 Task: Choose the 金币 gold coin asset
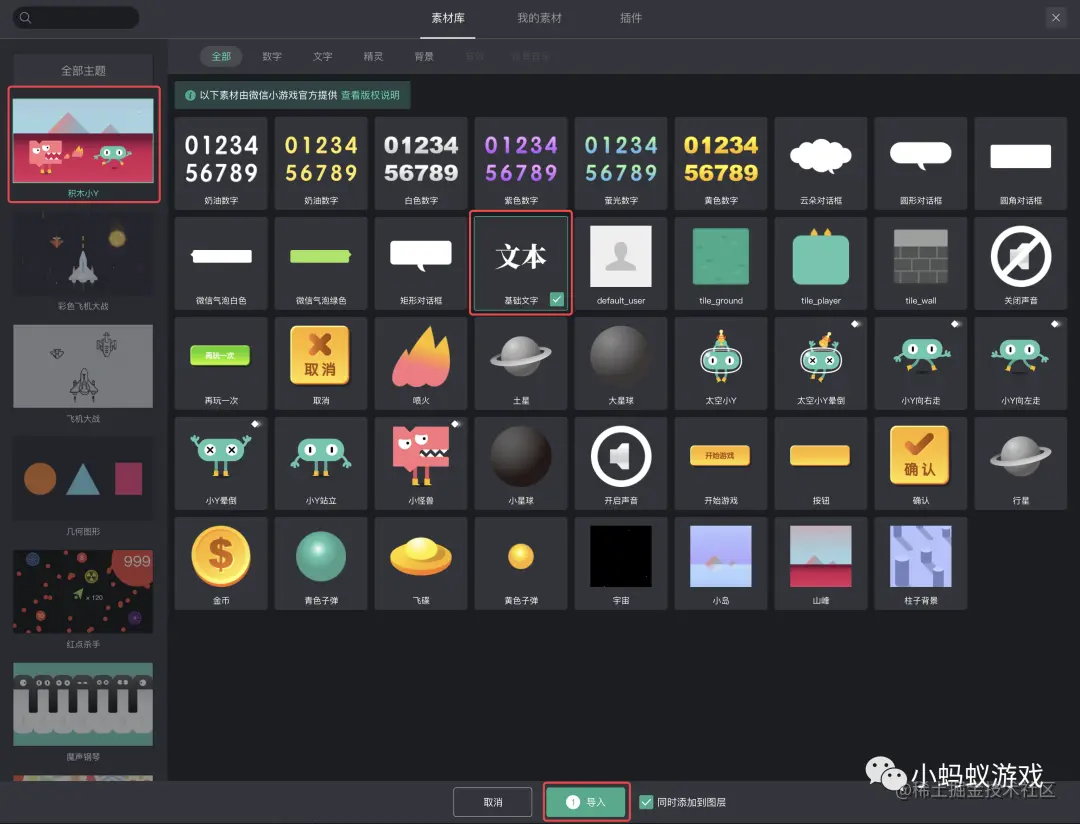click(x=221, y=563)
